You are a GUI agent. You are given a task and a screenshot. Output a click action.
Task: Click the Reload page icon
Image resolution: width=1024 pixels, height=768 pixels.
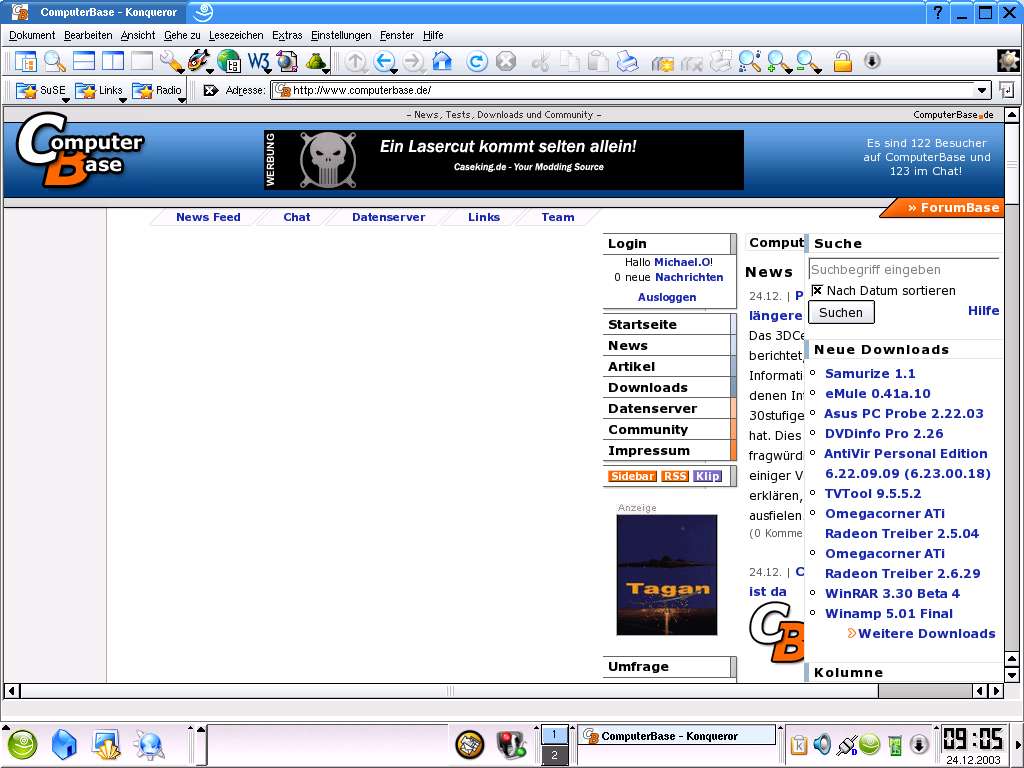(476, 61)
